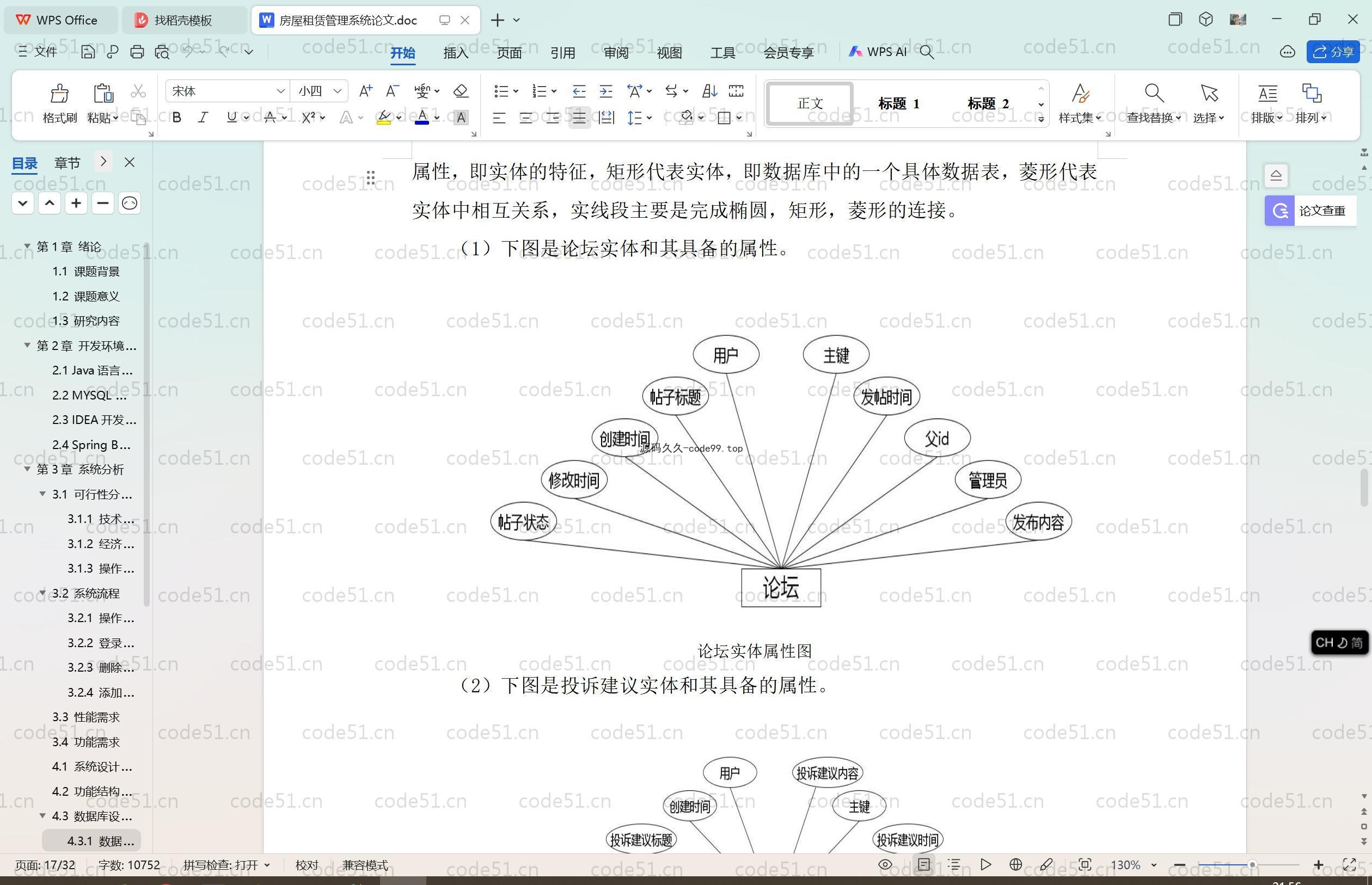Toggle Underline formatting
This screenshot has height=885, width=1372.
[231, 118]
